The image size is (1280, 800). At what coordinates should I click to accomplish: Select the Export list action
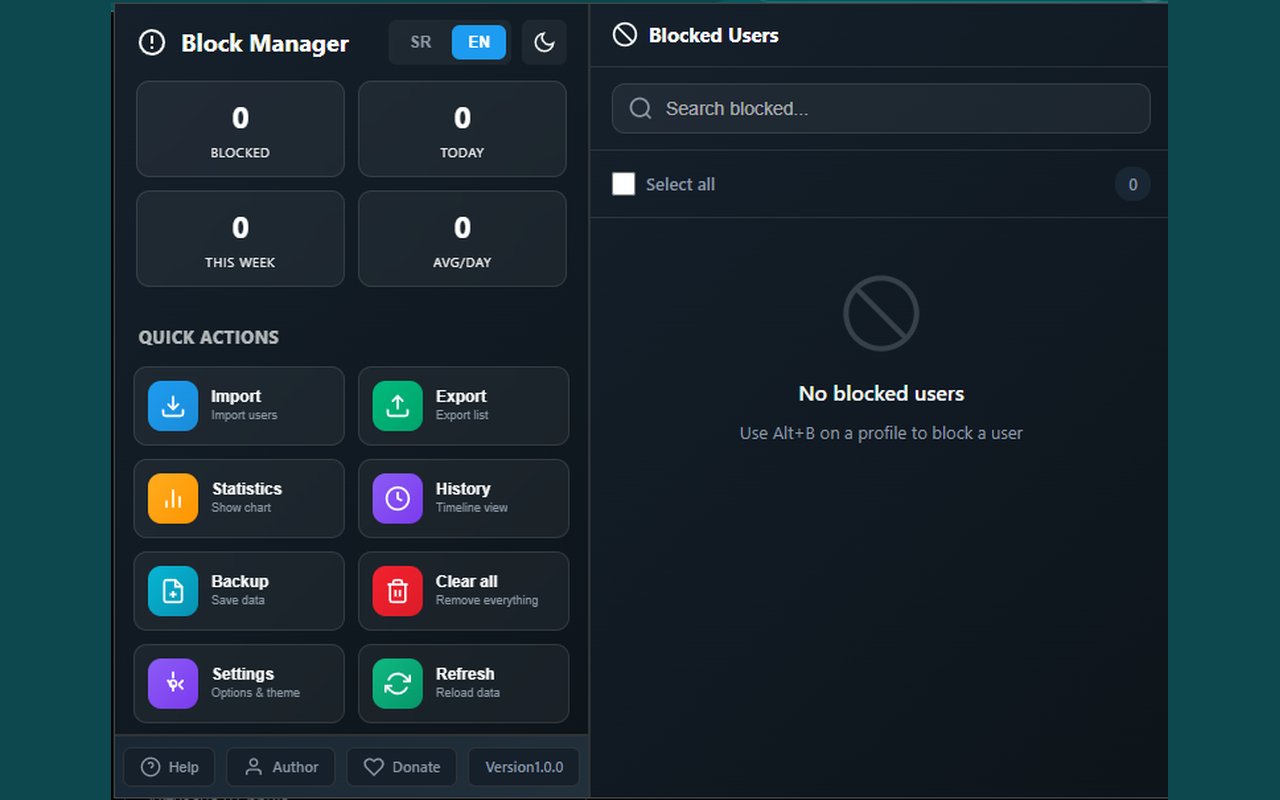(463, 406)
